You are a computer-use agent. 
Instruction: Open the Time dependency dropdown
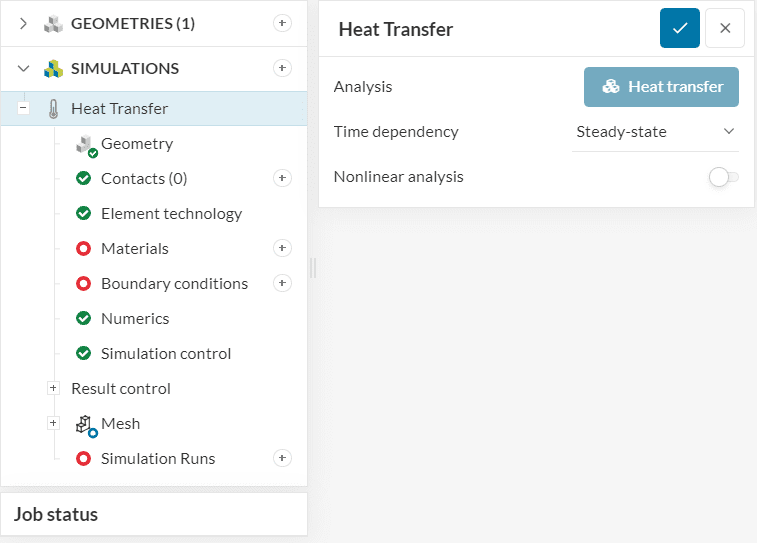point(655,131)
